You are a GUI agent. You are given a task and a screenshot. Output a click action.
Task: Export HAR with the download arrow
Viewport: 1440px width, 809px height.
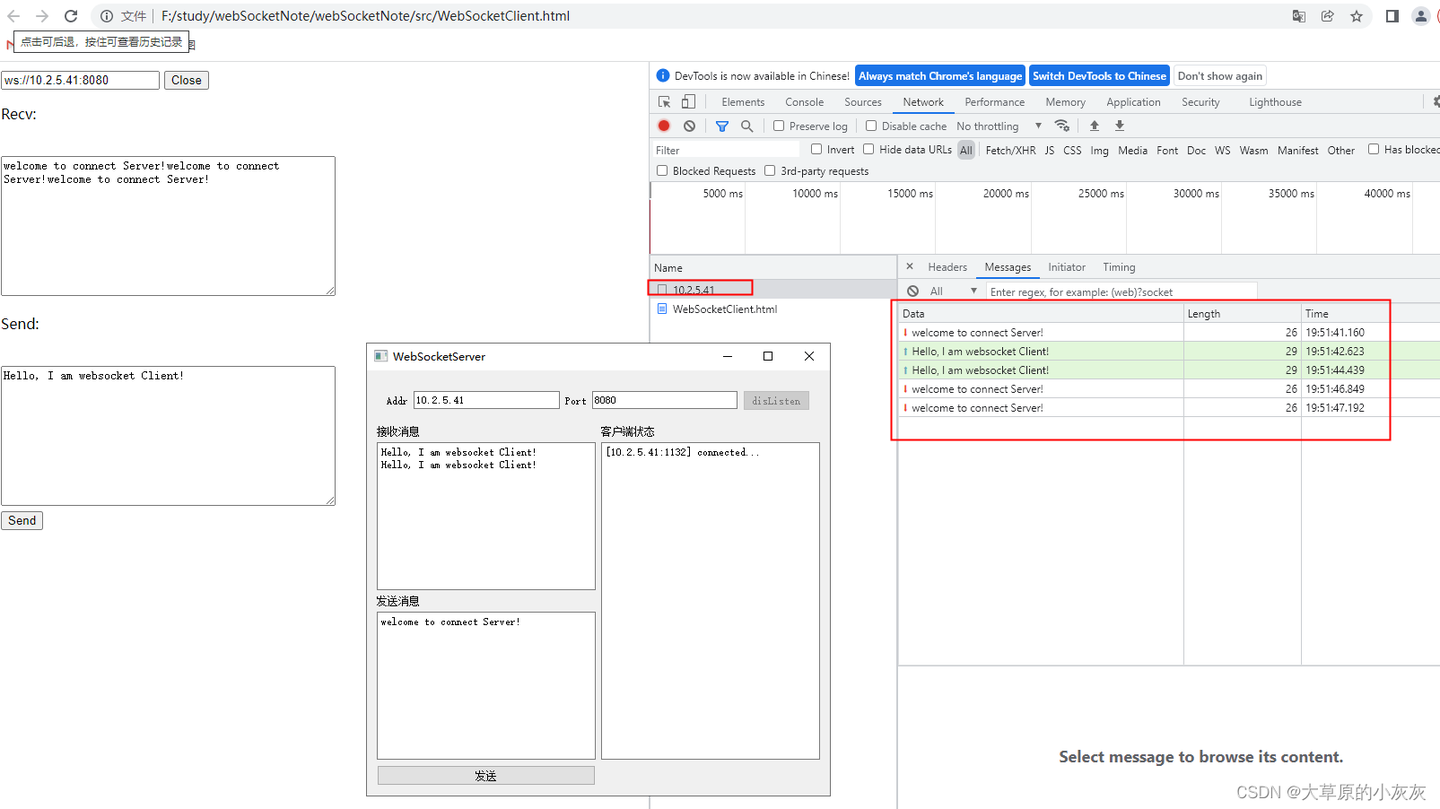[x=1119, y=126]
